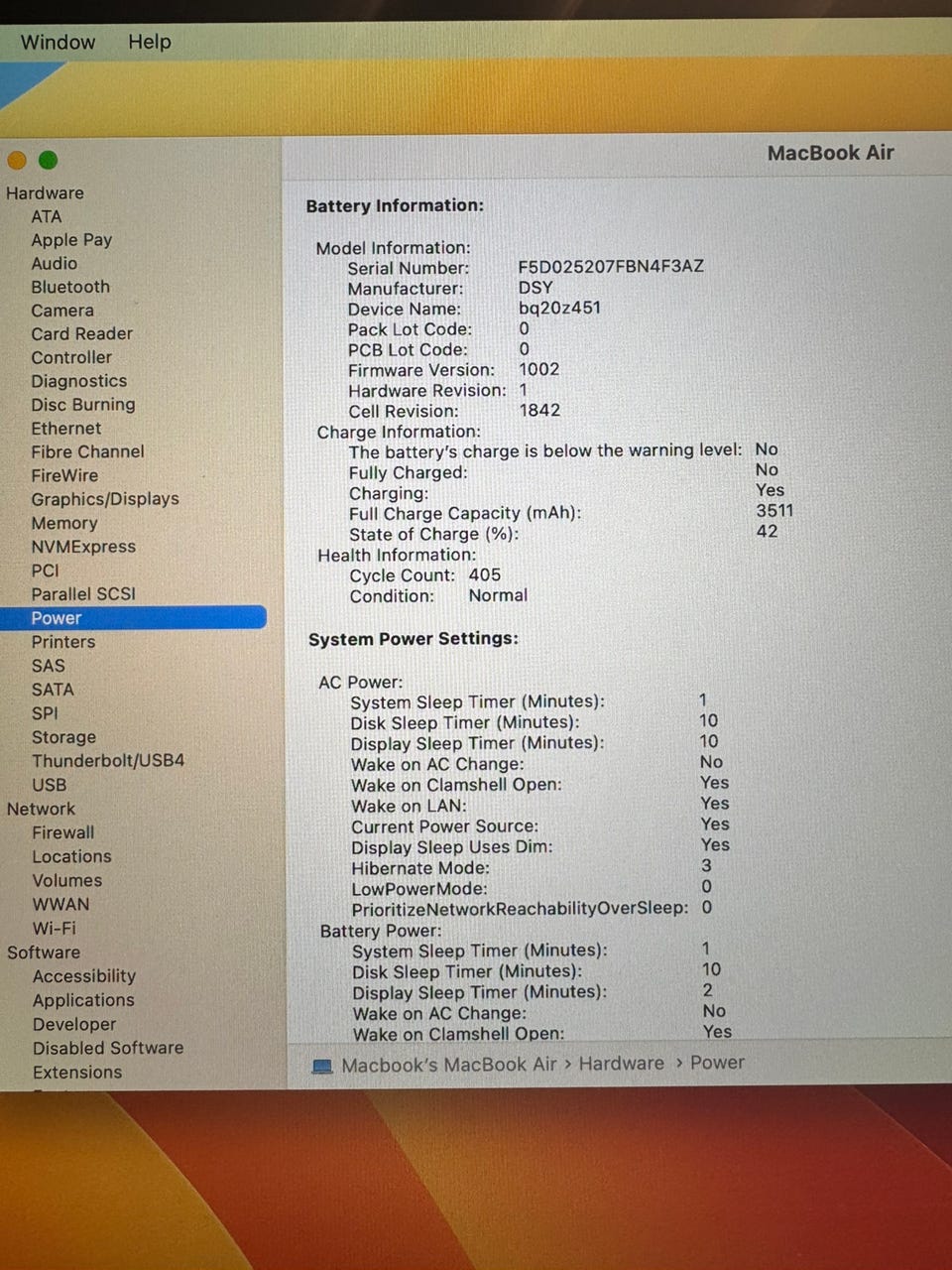This screenshot has height=1270, width=952.
Task: Click Cell Revision value 1842
Action: pos(539,410)
